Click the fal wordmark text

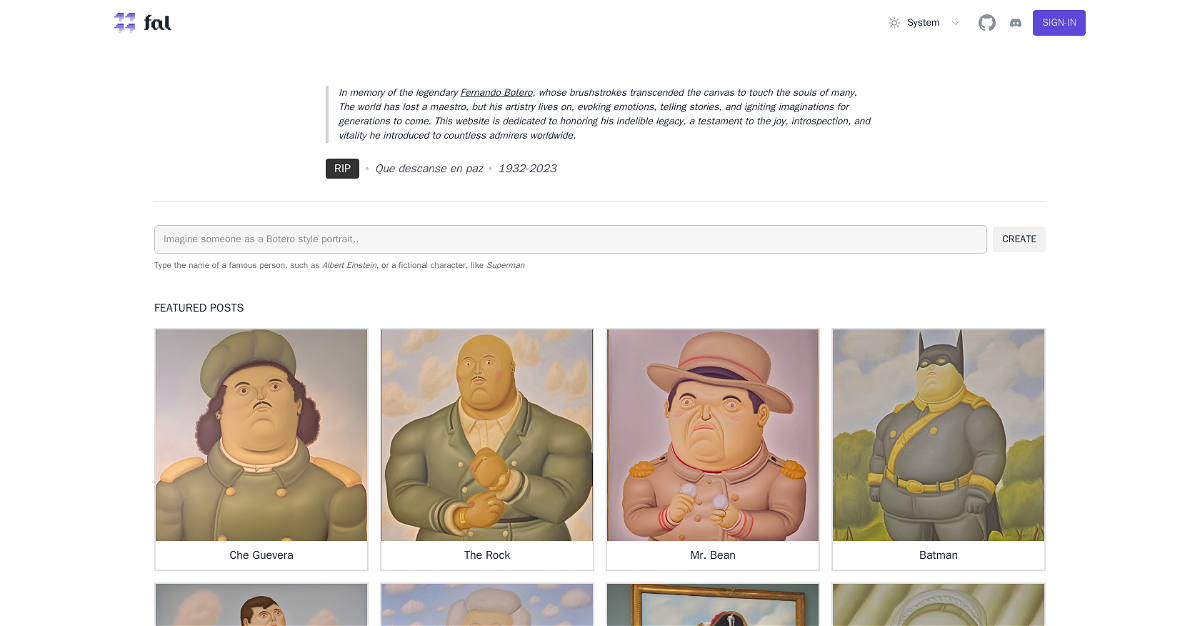pos(157,22)
